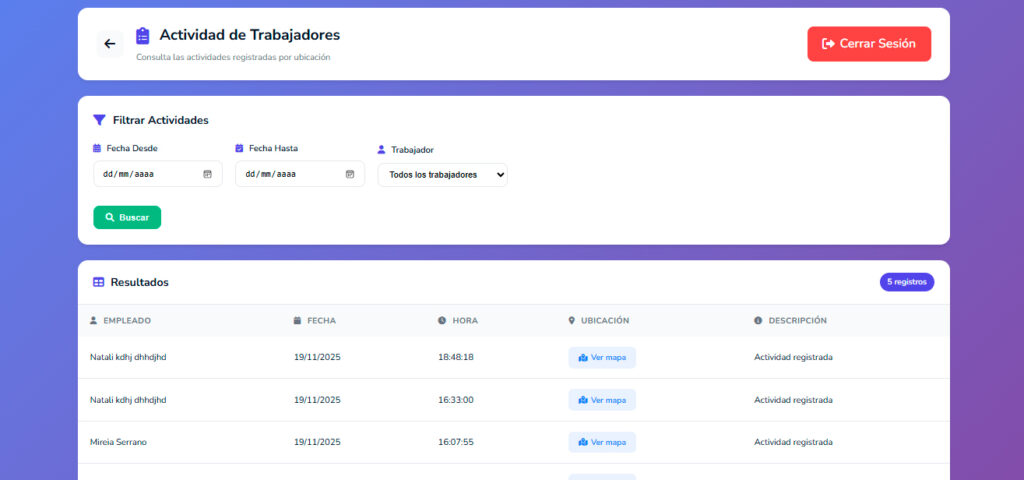View map for Mireia Serrano's activity

[x=602, y=442]
